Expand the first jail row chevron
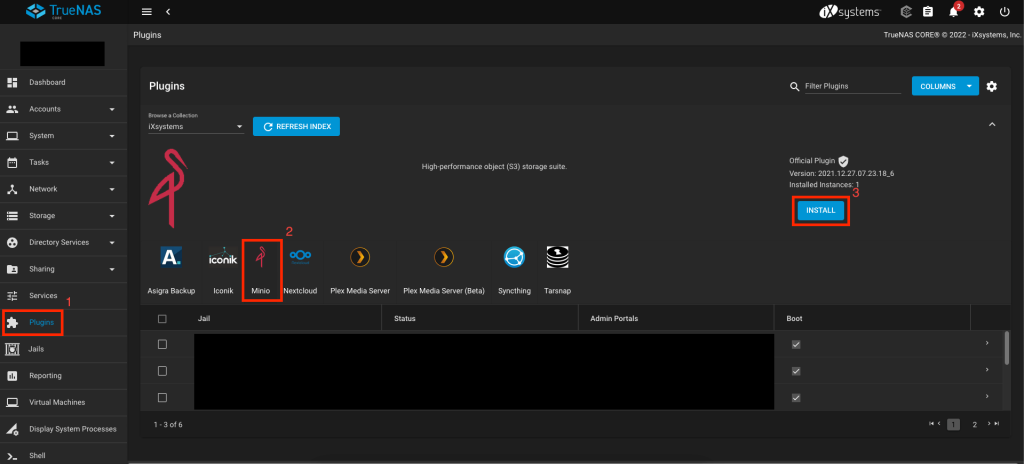The image size is (1024, 464). tap(987, 343)
